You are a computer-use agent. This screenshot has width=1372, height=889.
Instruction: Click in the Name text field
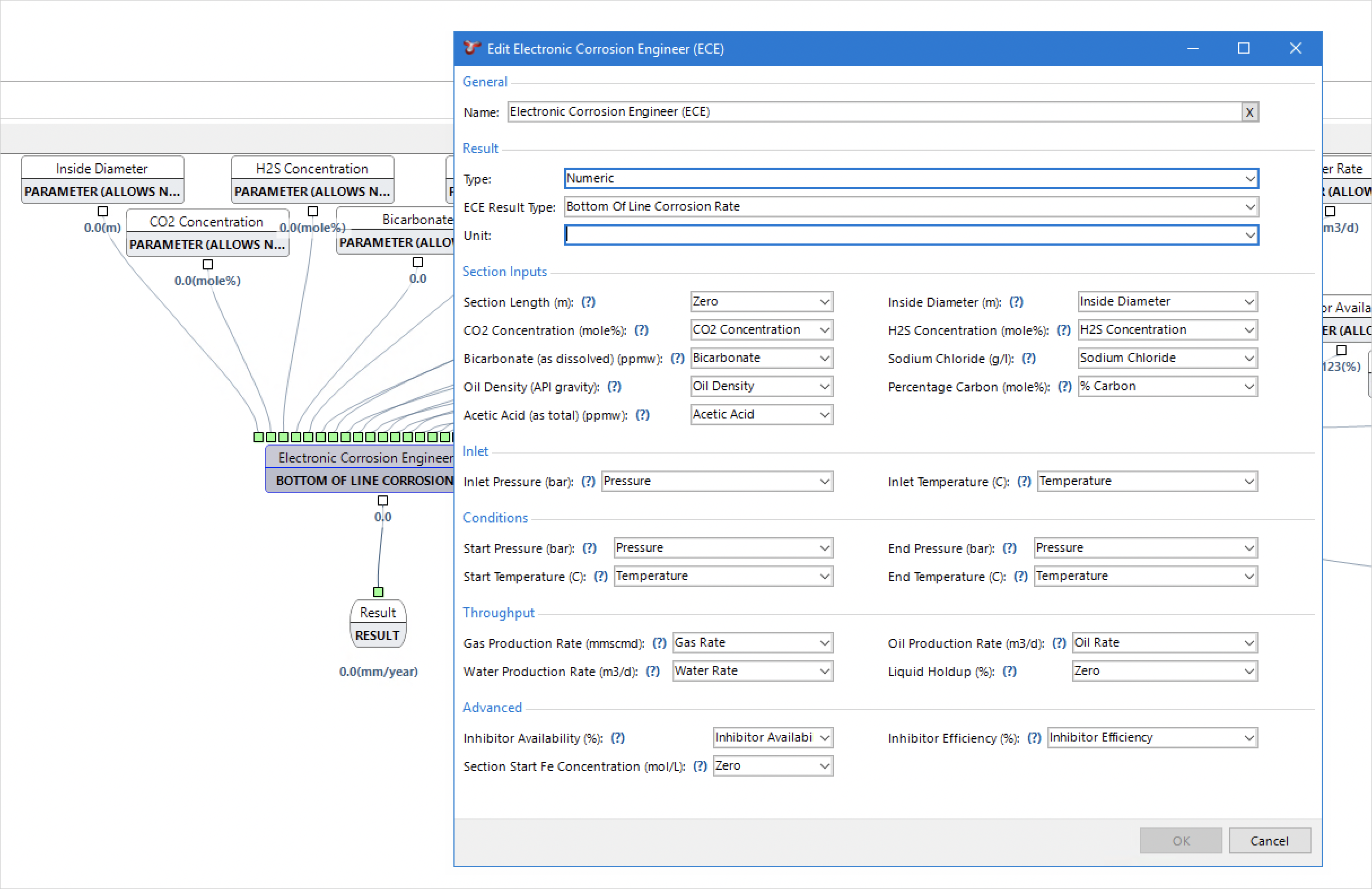[874, 112]
